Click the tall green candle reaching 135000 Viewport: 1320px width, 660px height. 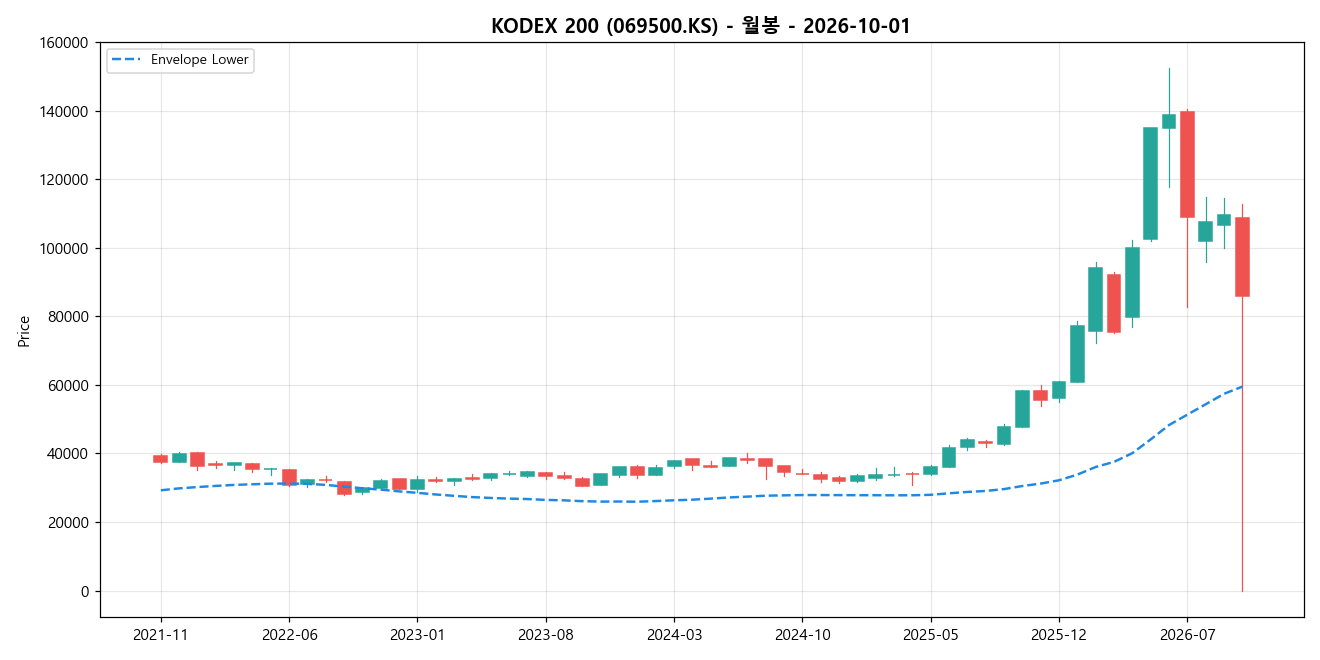(1150, 183)
